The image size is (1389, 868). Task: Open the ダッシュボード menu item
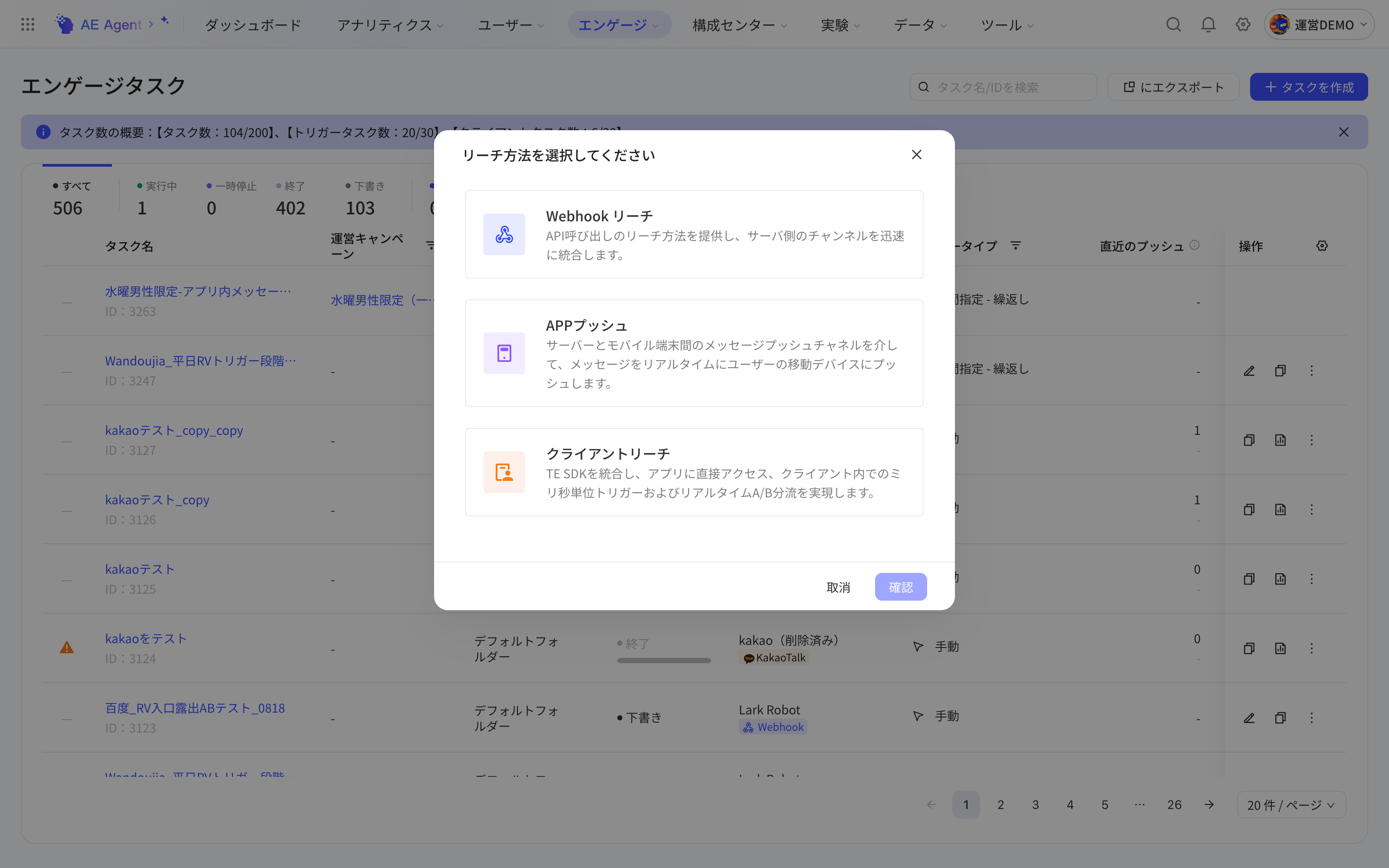click(x=253, y=25)
